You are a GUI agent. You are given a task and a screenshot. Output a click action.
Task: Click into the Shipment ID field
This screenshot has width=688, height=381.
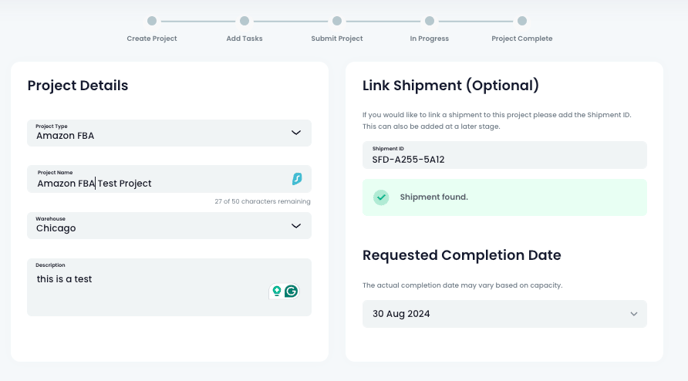[x=505, y=155]
